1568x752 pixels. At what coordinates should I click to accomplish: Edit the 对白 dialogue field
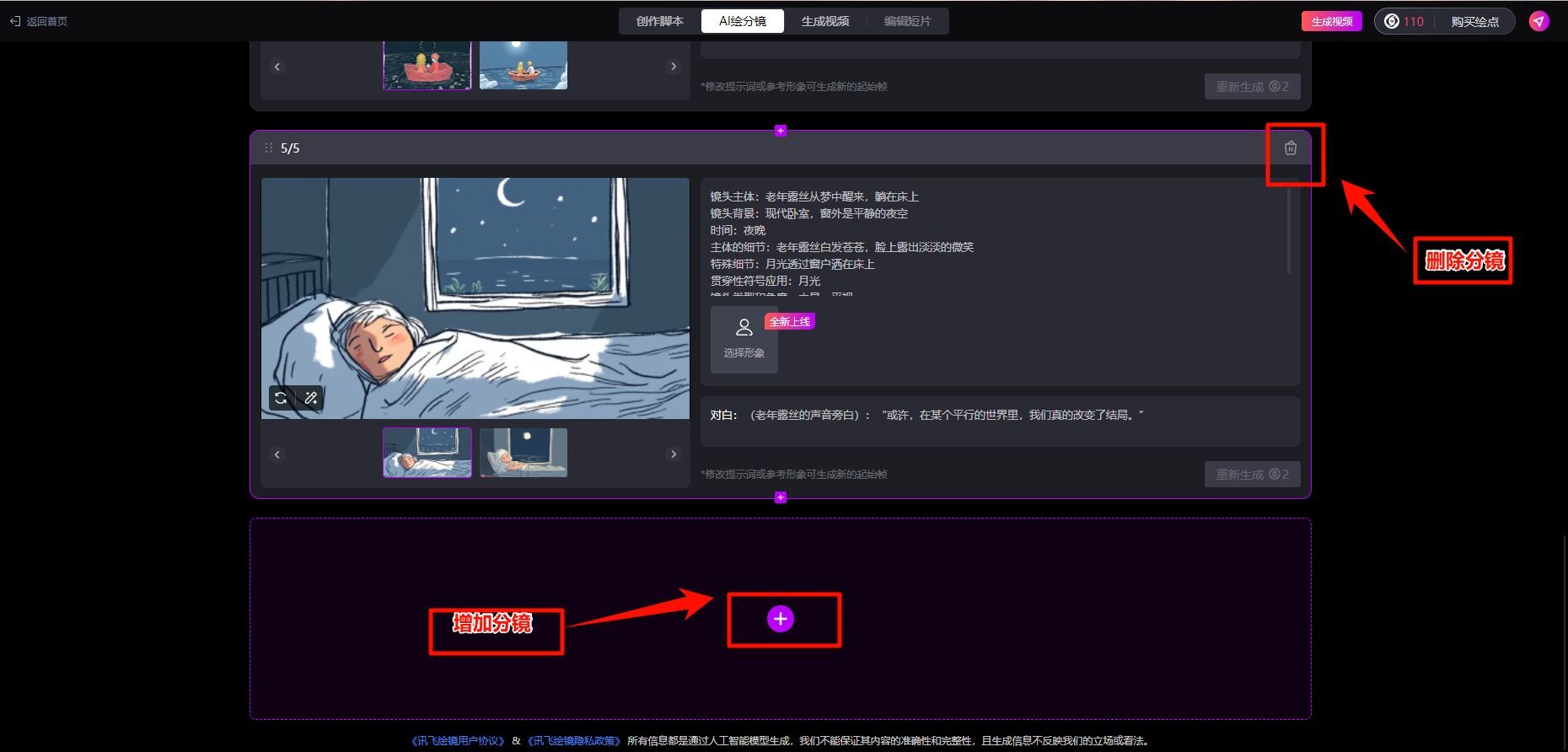pyautogui.click(x=1000, y=422)
